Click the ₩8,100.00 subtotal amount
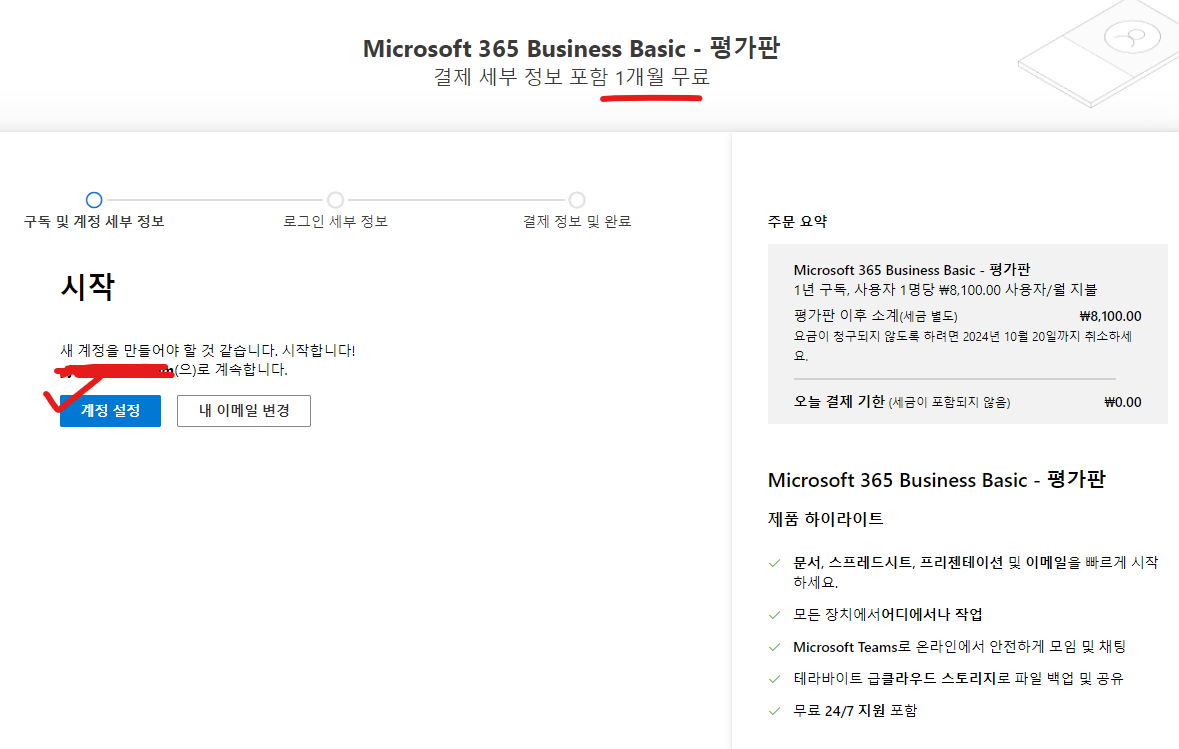 (x=1111, y=316)
